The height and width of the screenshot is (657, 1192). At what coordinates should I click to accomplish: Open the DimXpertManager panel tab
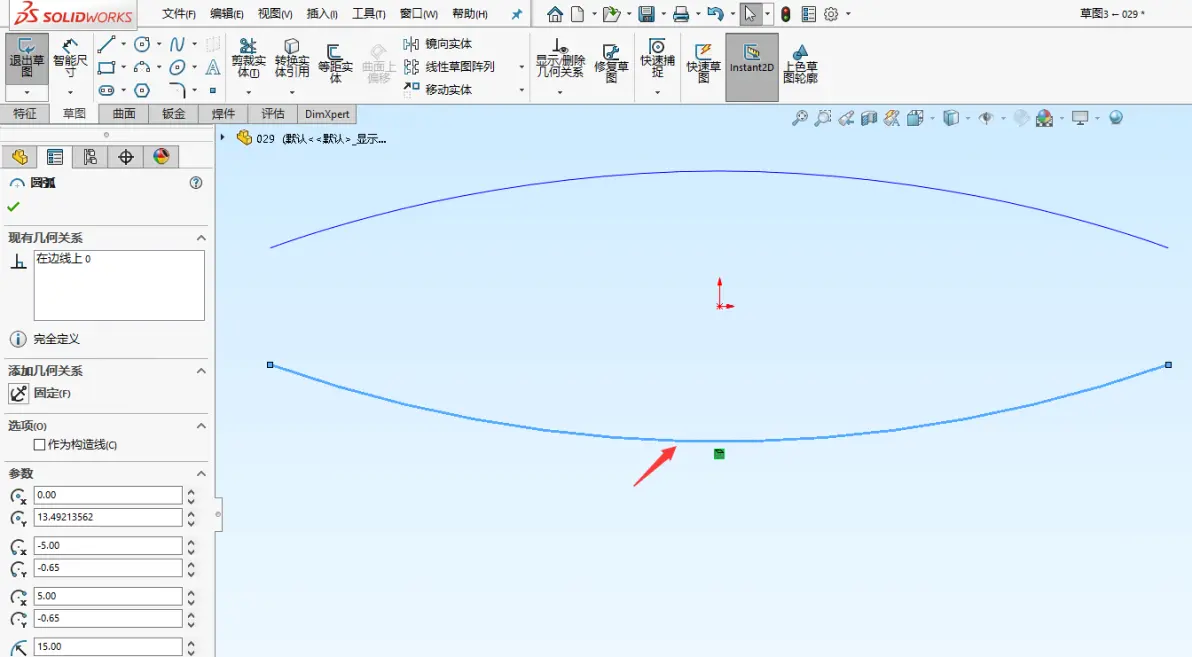(x=125, y=157)
